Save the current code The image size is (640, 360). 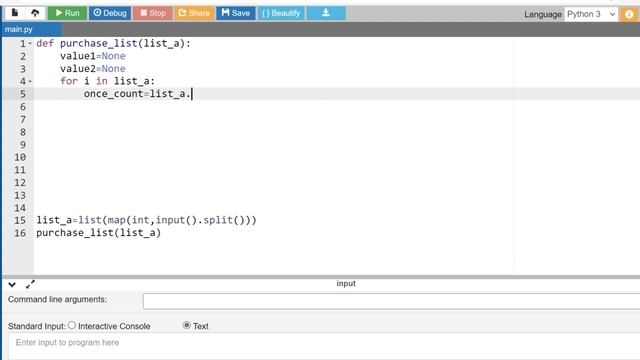tap(236, 13)
